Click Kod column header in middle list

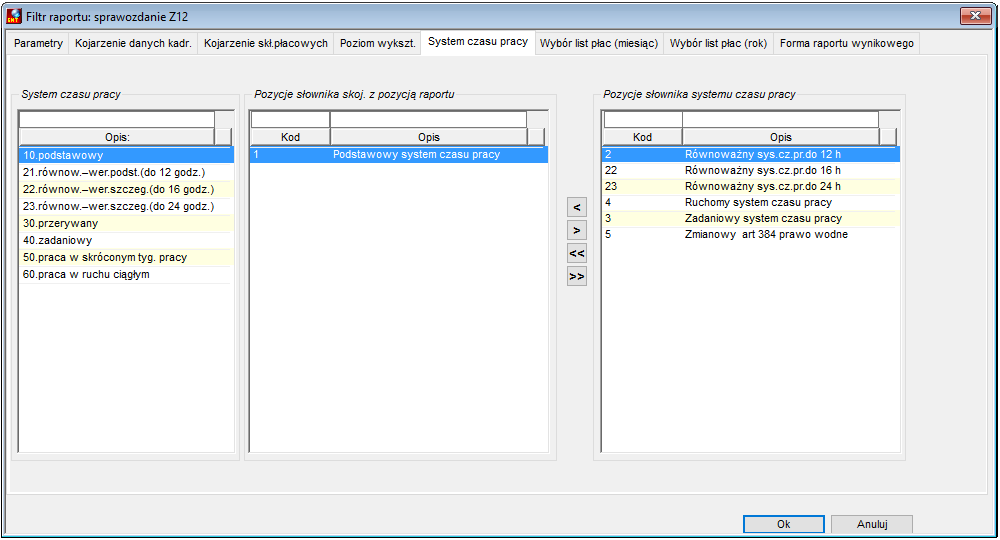coord(290,137)
